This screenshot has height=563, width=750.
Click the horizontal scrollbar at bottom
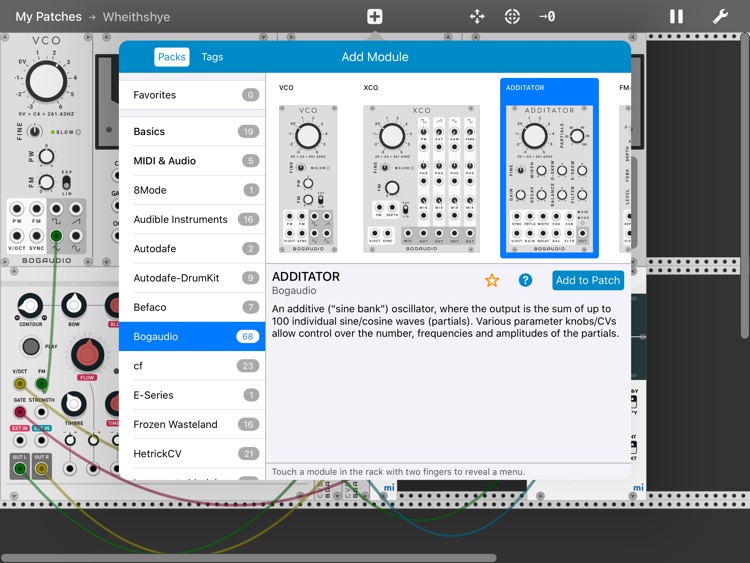(248, 558)
